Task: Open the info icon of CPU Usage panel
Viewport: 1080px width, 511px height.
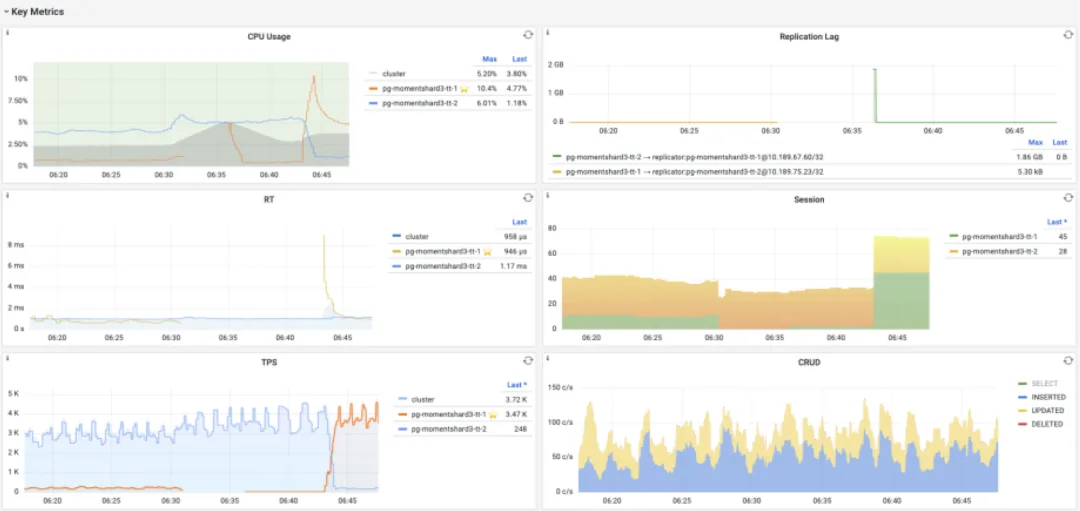Action: point(8,32)
